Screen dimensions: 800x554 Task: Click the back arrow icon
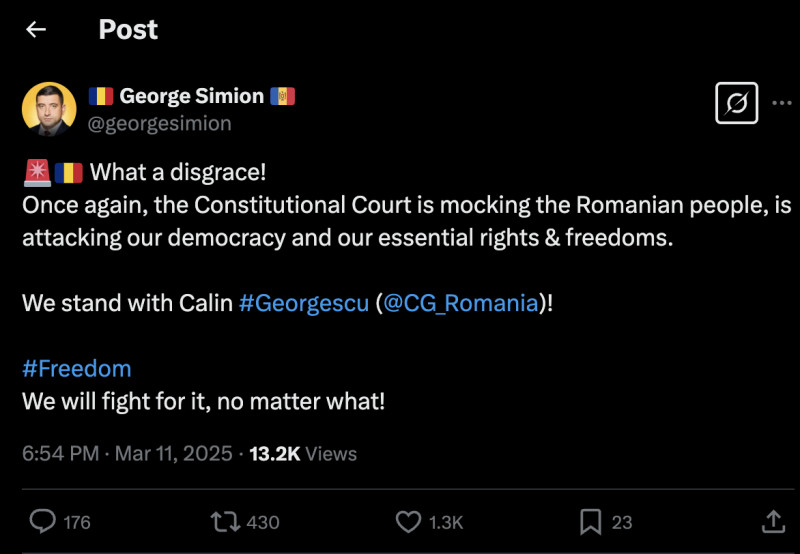[x=36, y=29]
